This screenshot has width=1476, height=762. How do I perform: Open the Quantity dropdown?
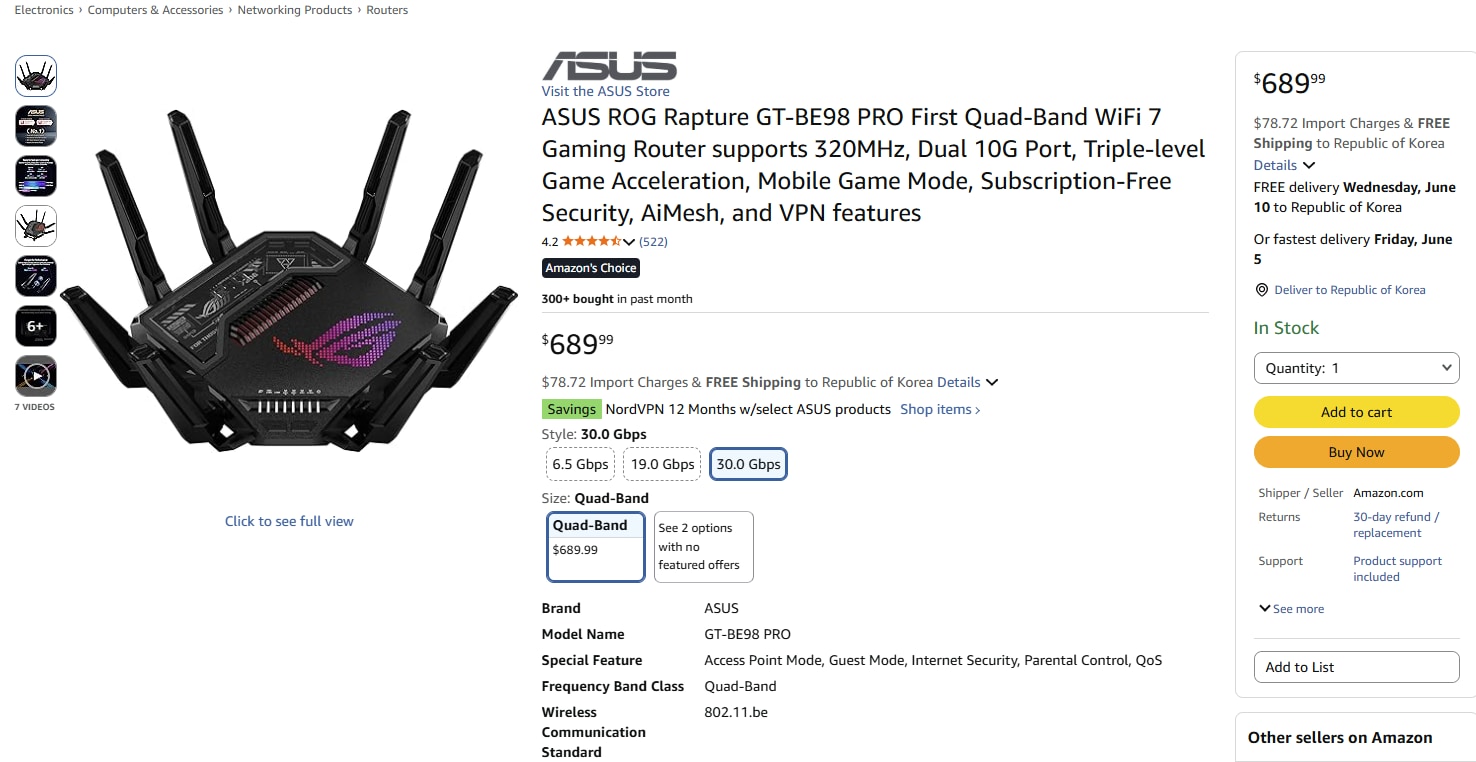[1357, 368]
